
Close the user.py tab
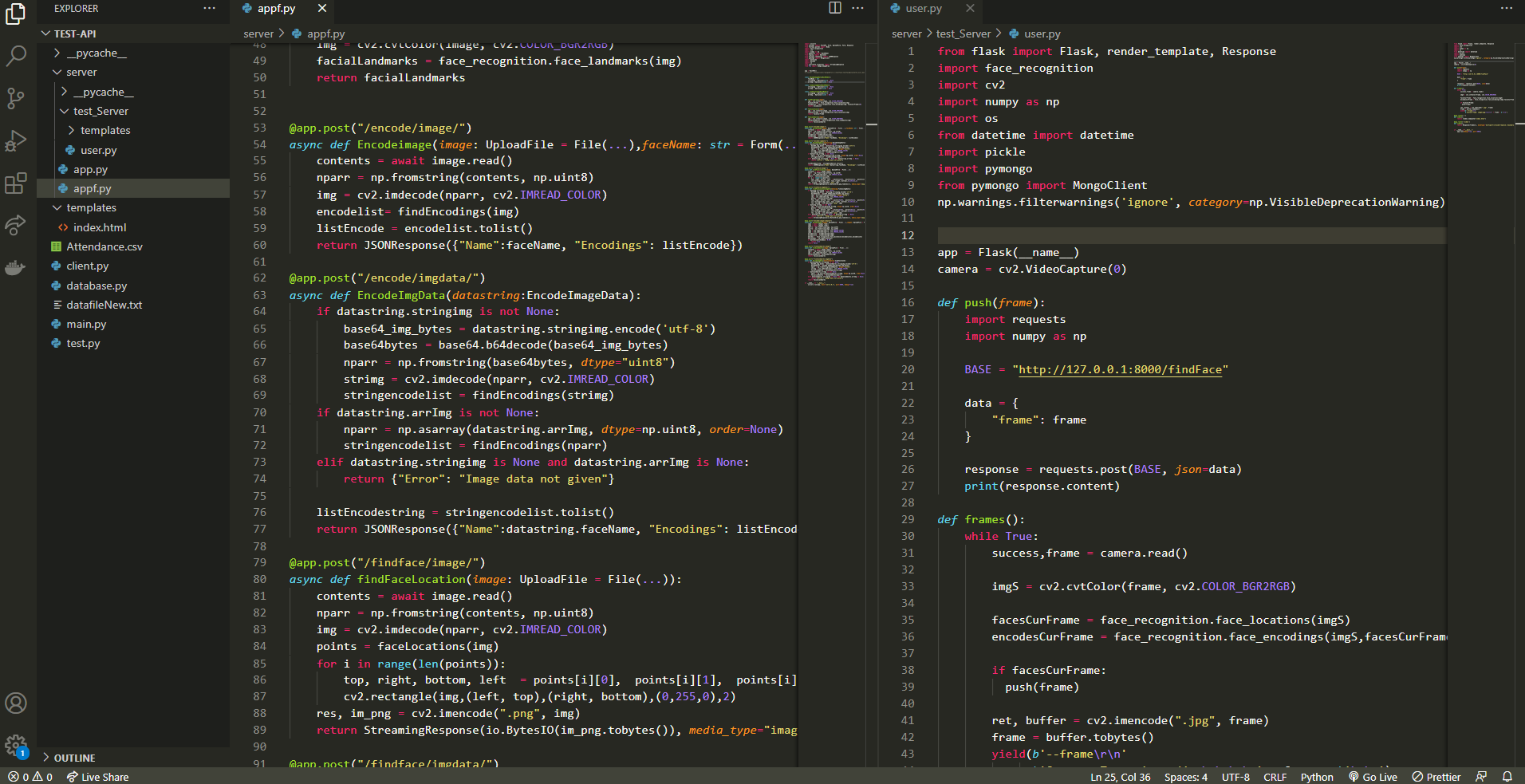click(x=970, y=8)
